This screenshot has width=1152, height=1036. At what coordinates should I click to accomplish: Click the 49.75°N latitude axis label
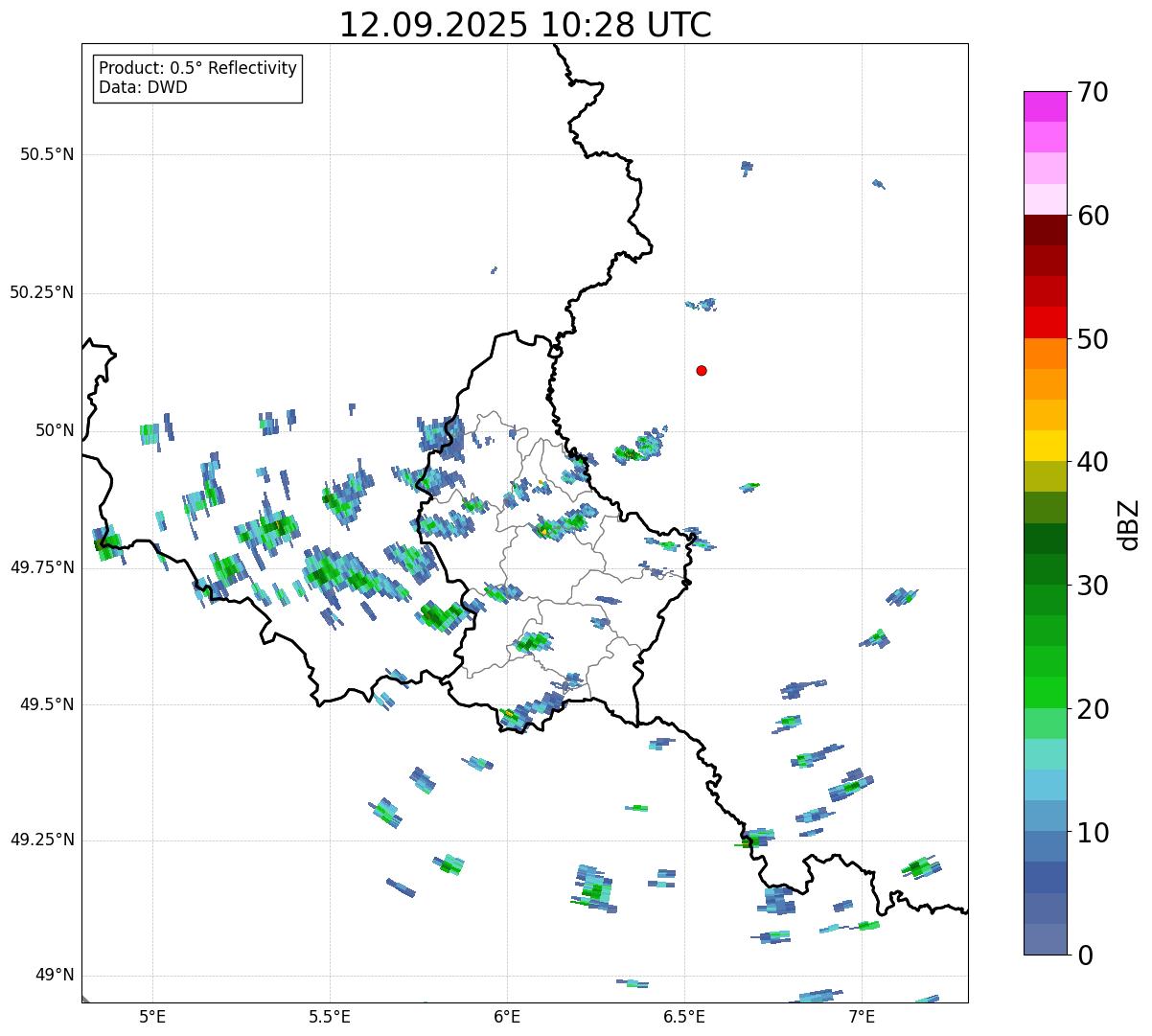tap(42, 567)
